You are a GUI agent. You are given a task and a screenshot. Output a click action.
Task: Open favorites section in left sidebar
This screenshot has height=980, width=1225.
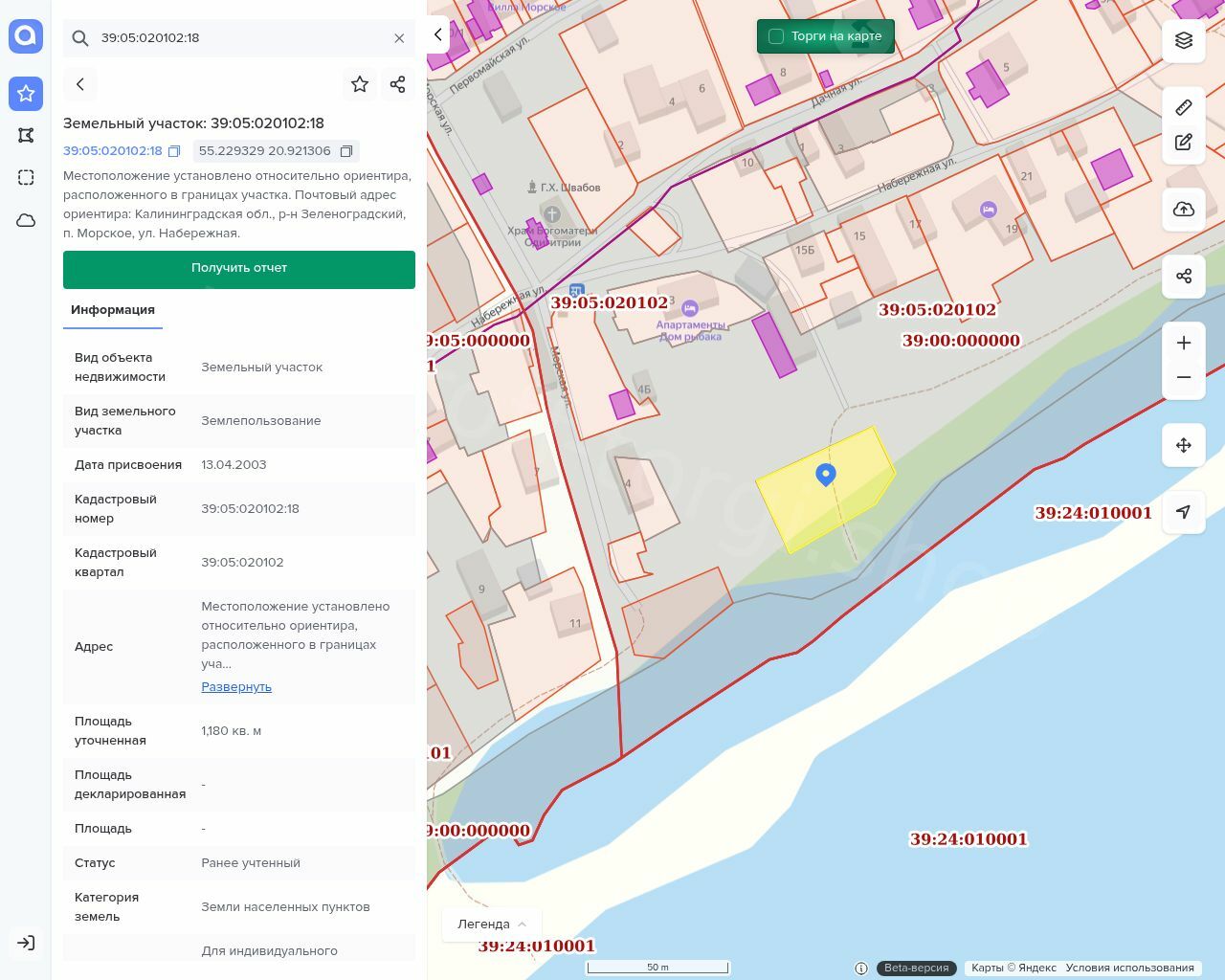(x=26, y=94)
